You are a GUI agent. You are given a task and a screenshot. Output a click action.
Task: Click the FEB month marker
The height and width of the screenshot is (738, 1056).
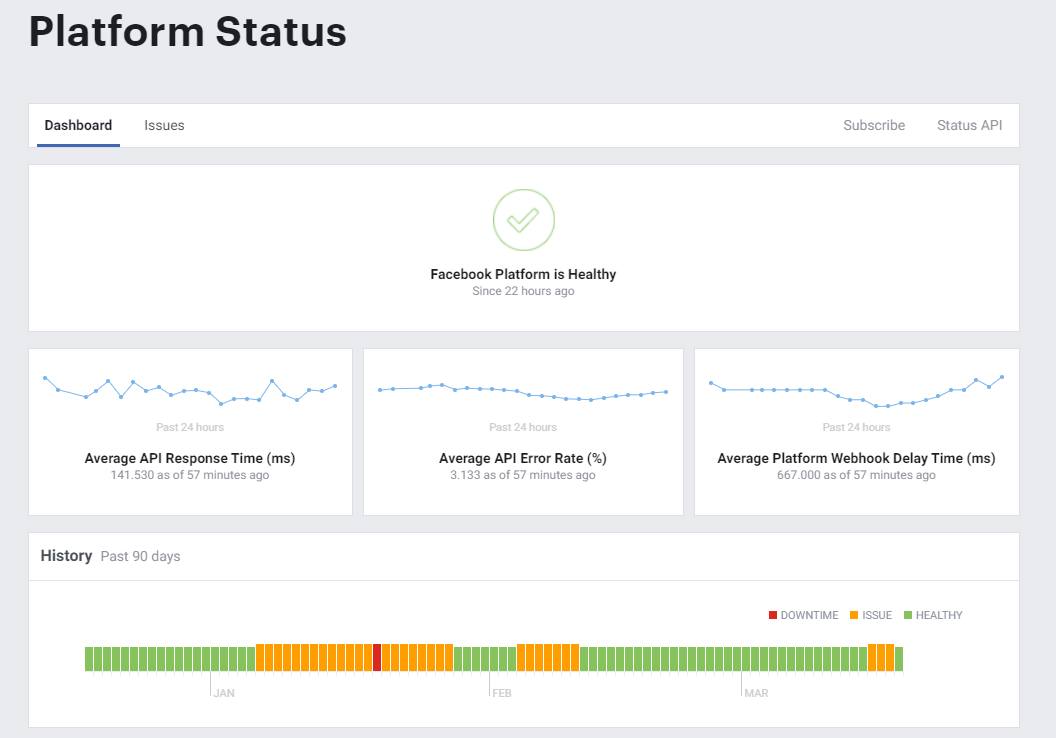click(x=502, y=692)
